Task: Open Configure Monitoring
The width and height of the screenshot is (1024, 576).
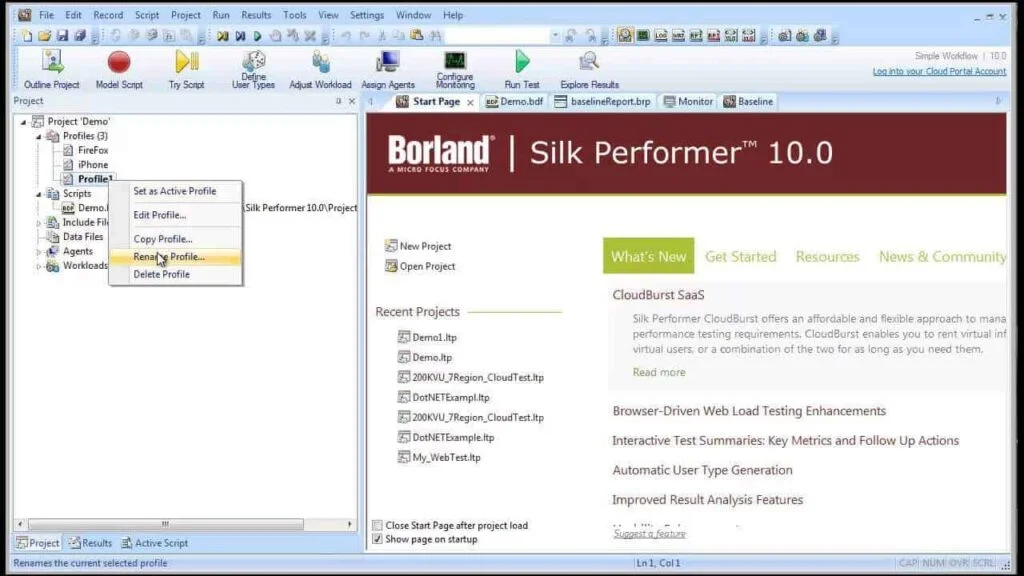Action: [455, 70]
